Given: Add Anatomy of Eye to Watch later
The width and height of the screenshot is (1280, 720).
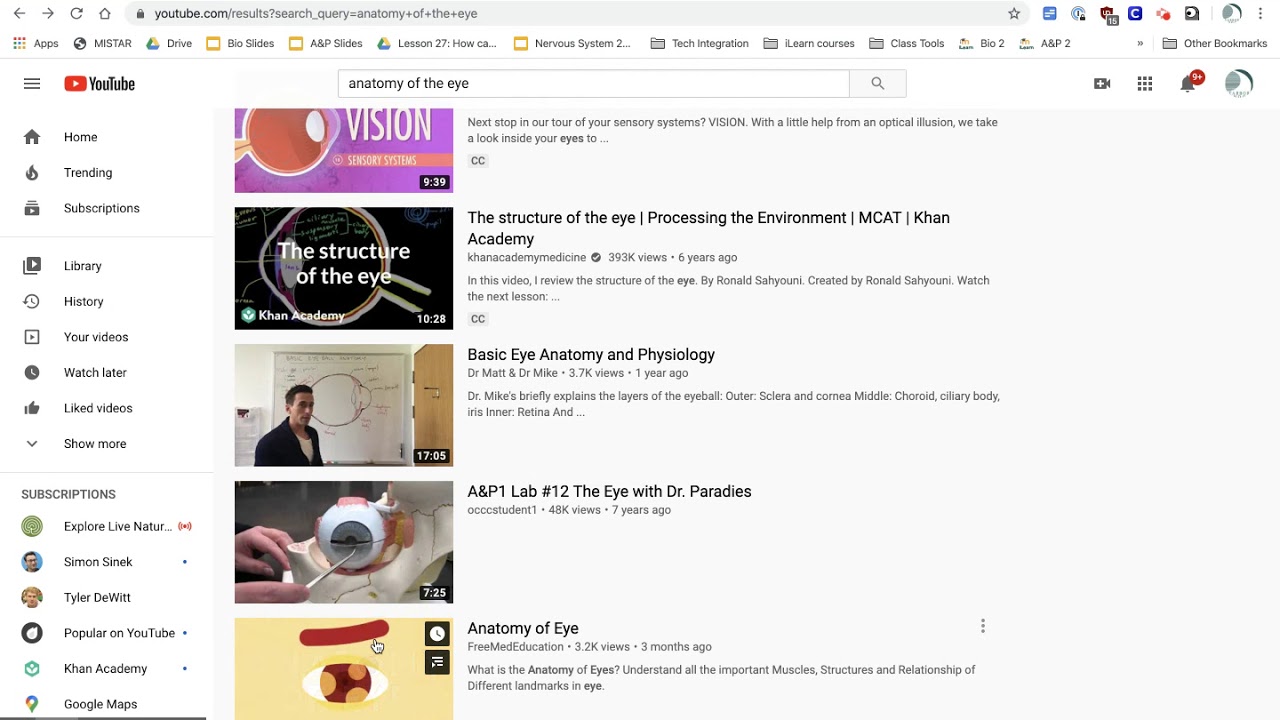Looking at the screenshot, I should pos(437,634).
